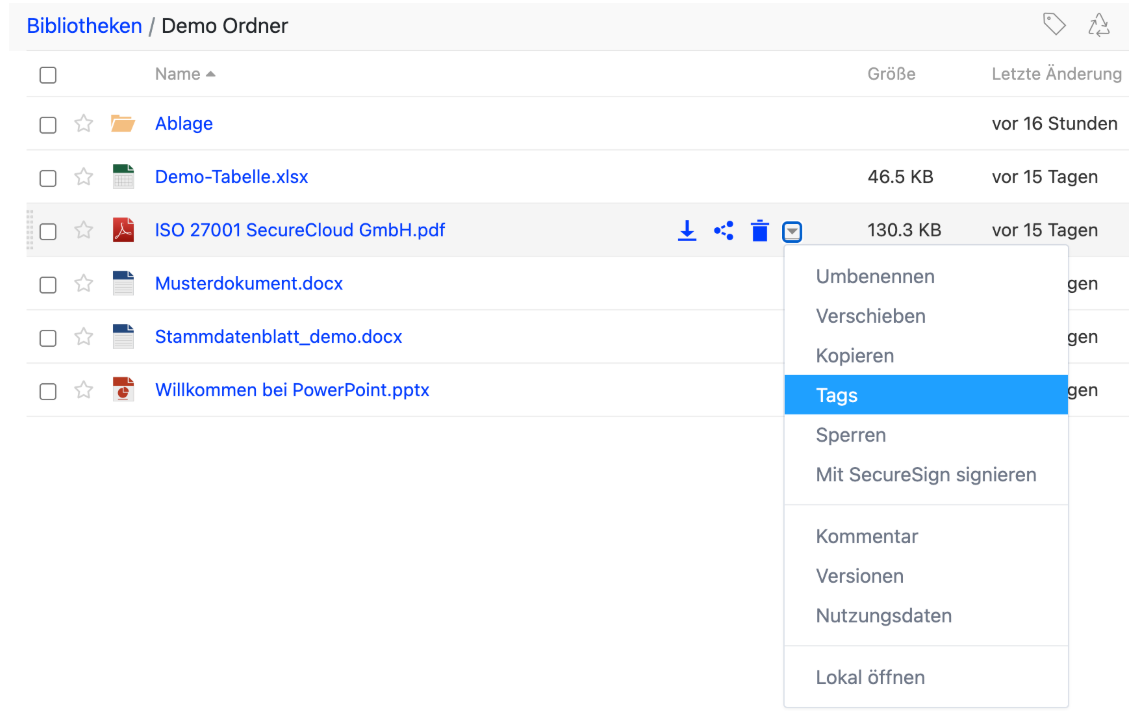Star Musterdokument.docx
Viewport: 1139px width, 711px height.
tap(84, 283)
